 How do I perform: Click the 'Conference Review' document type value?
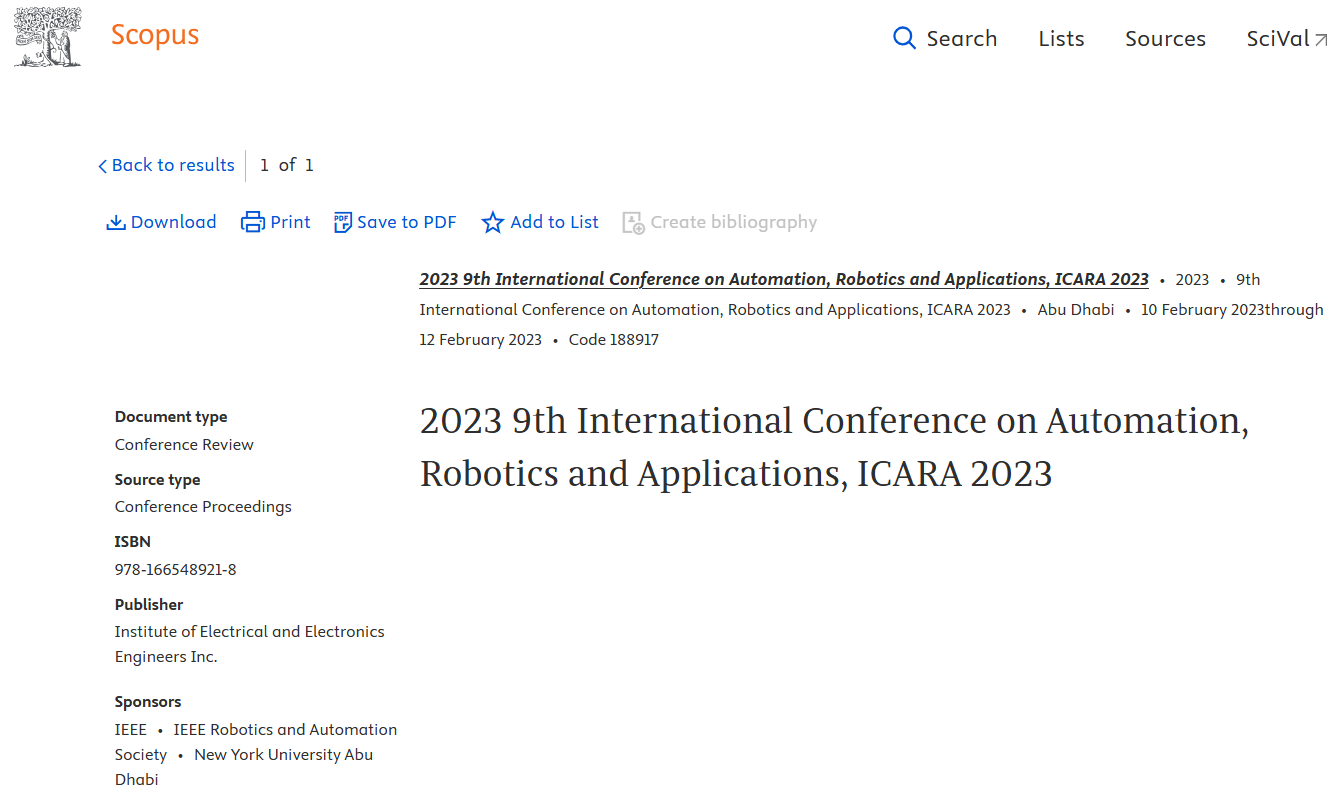[184, 444]
